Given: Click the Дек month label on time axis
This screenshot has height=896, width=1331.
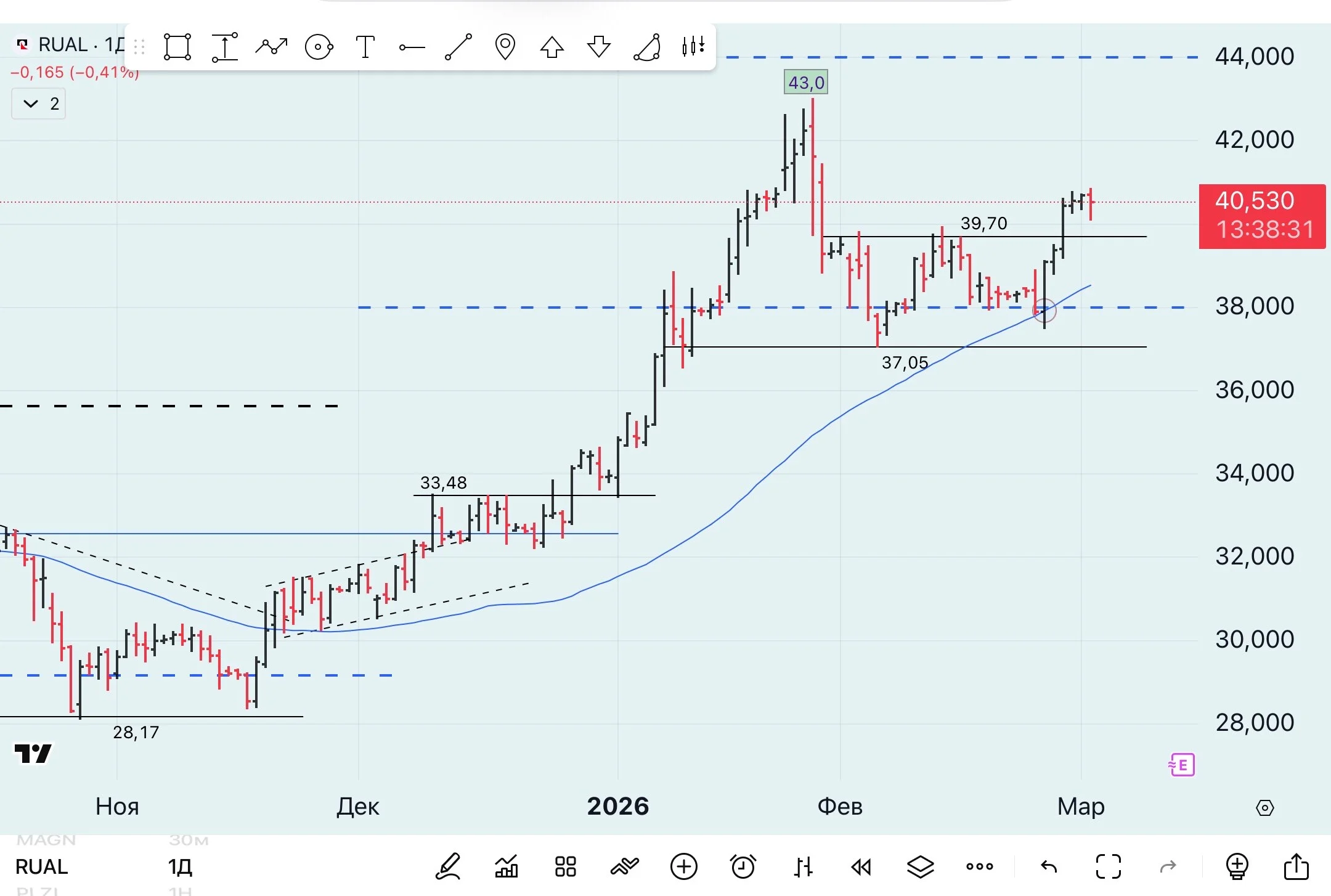Looking at the screenshot, I should pos(358,806).
